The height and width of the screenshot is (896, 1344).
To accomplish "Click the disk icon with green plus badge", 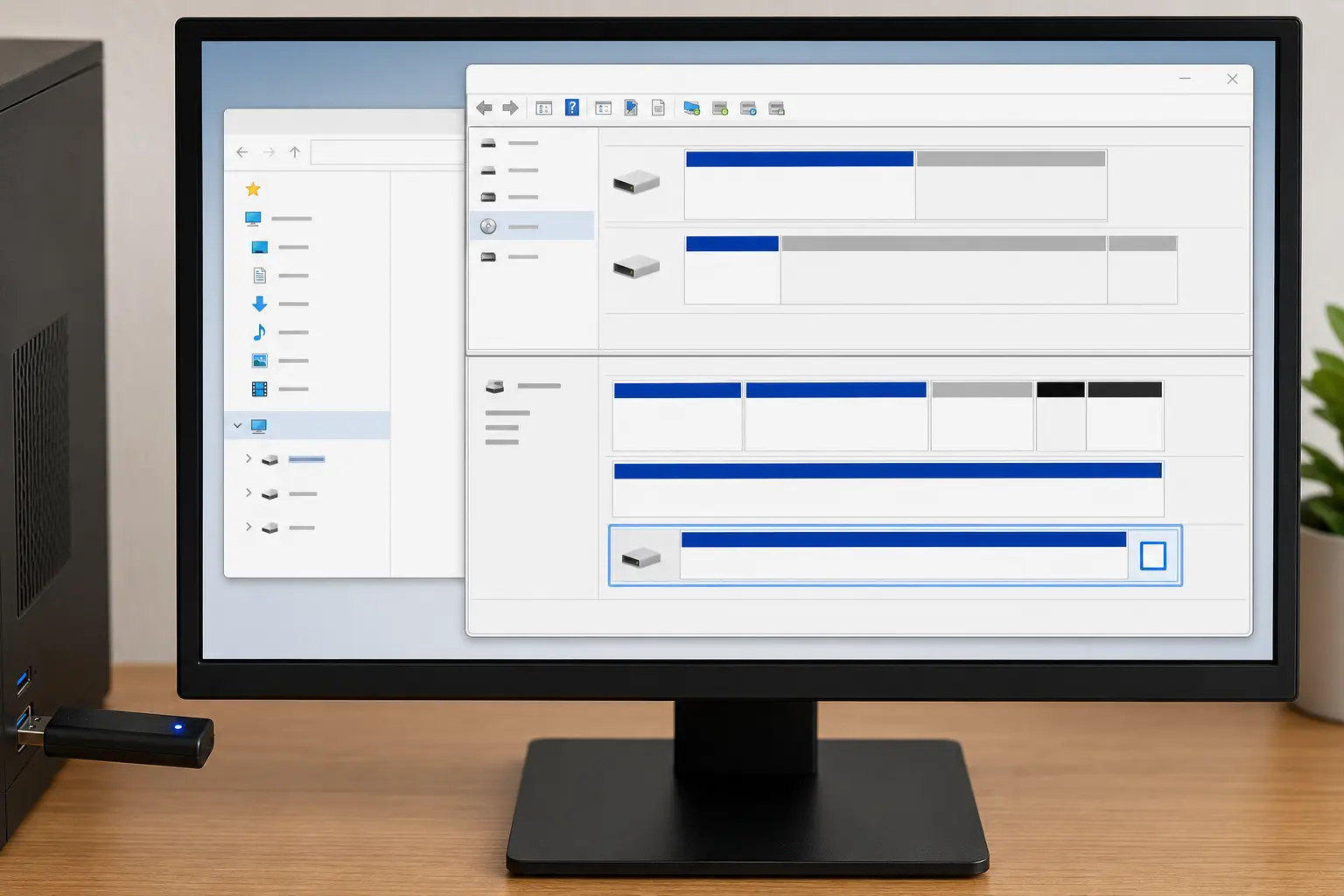I will tap(720, 108).
